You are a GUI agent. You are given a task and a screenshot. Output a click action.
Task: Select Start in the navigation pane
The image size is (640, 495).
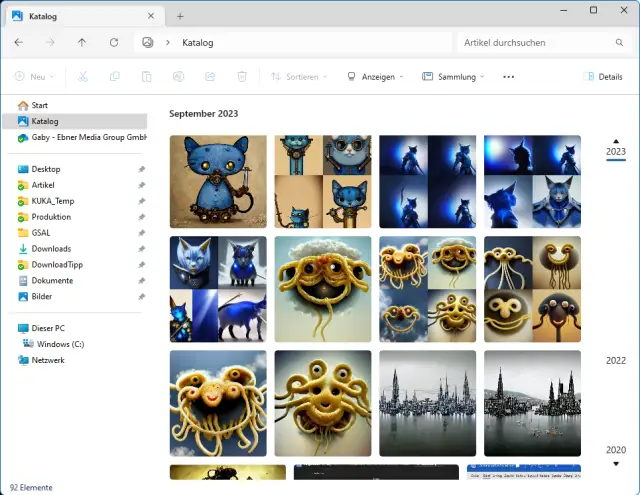40,105
